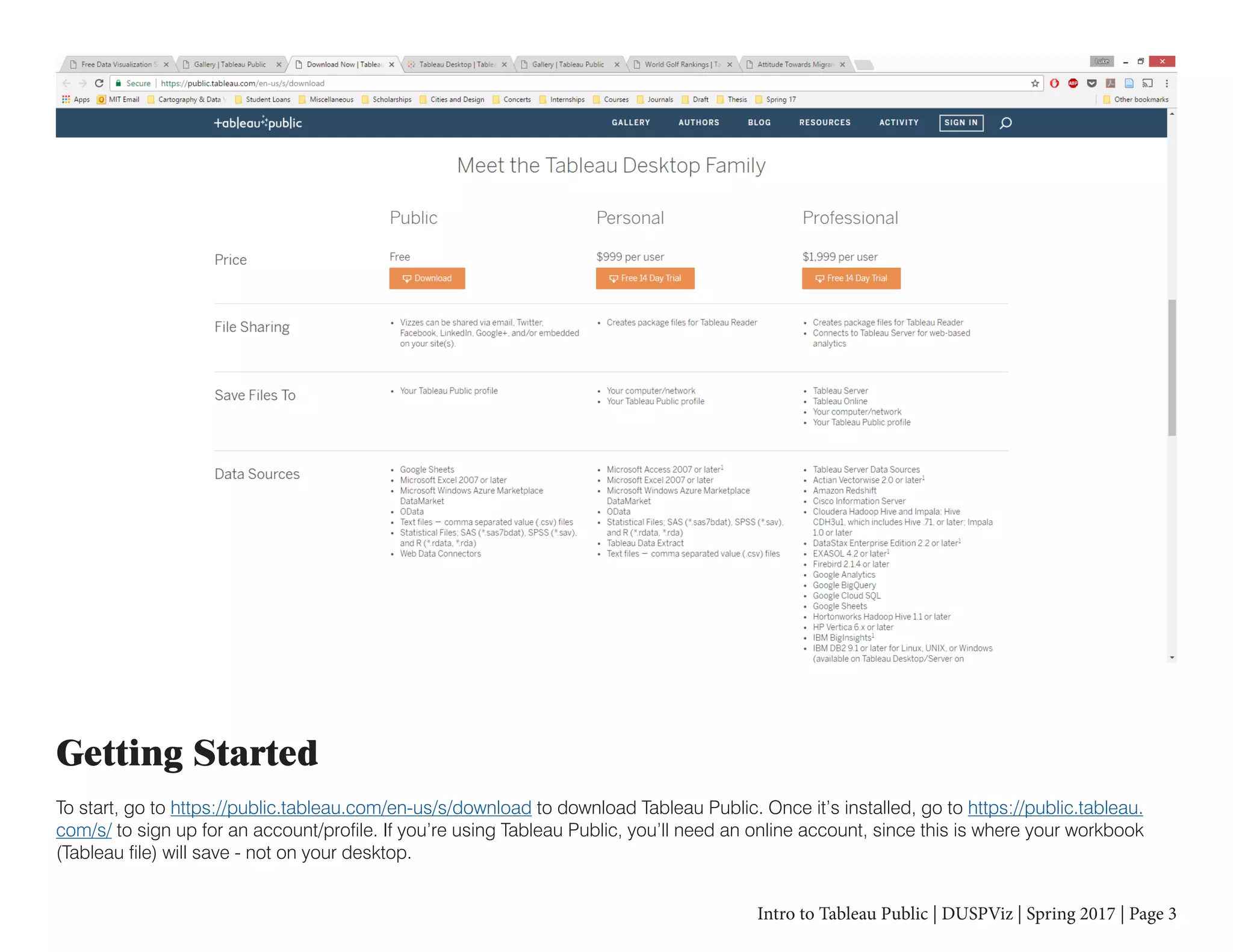Click the Personal column heading
This screenshot has height=952, width=1233.
tap(630, 218)
